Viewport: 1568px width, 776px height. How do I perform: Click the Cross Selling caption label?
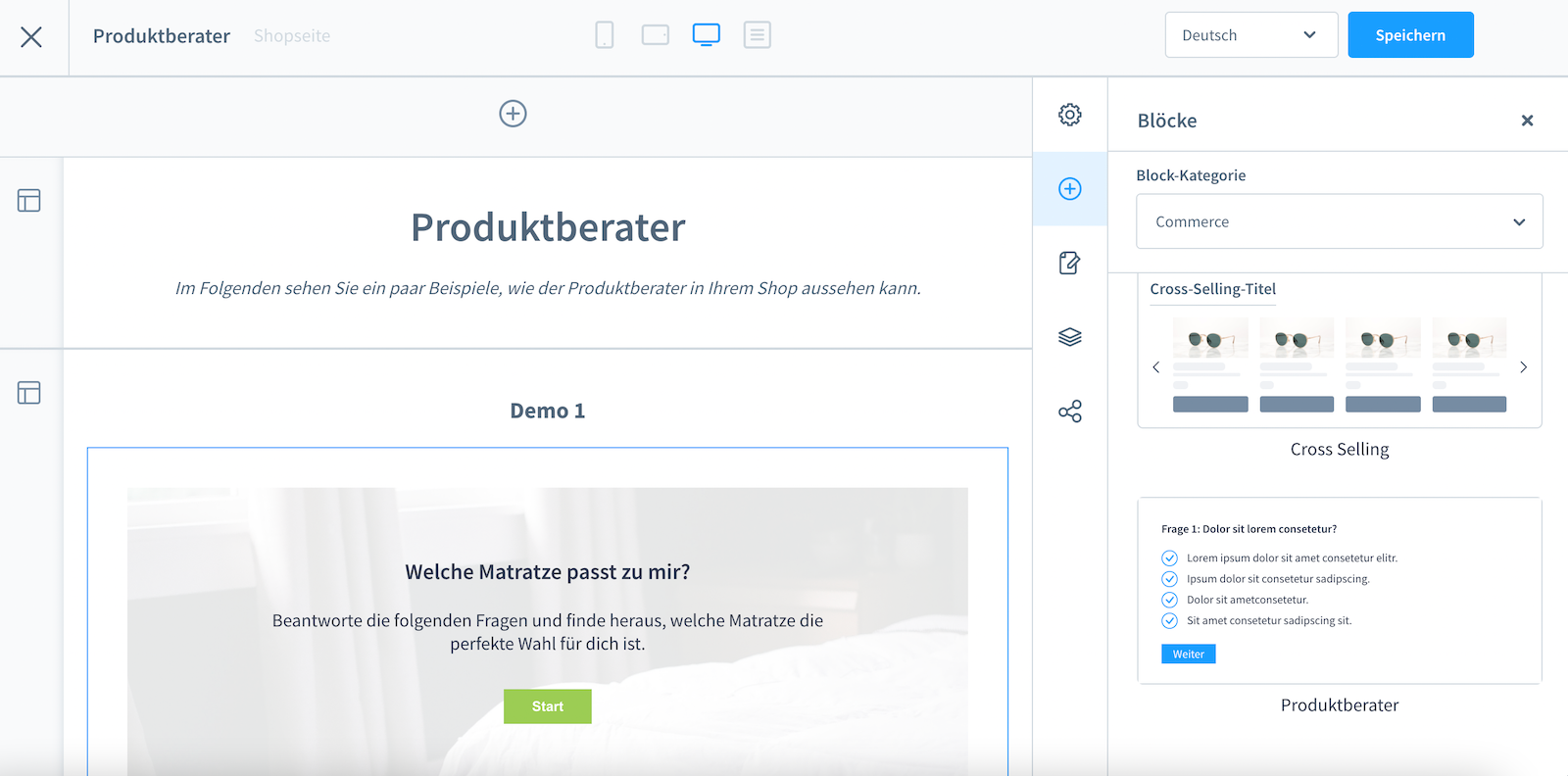[1340, 450]
